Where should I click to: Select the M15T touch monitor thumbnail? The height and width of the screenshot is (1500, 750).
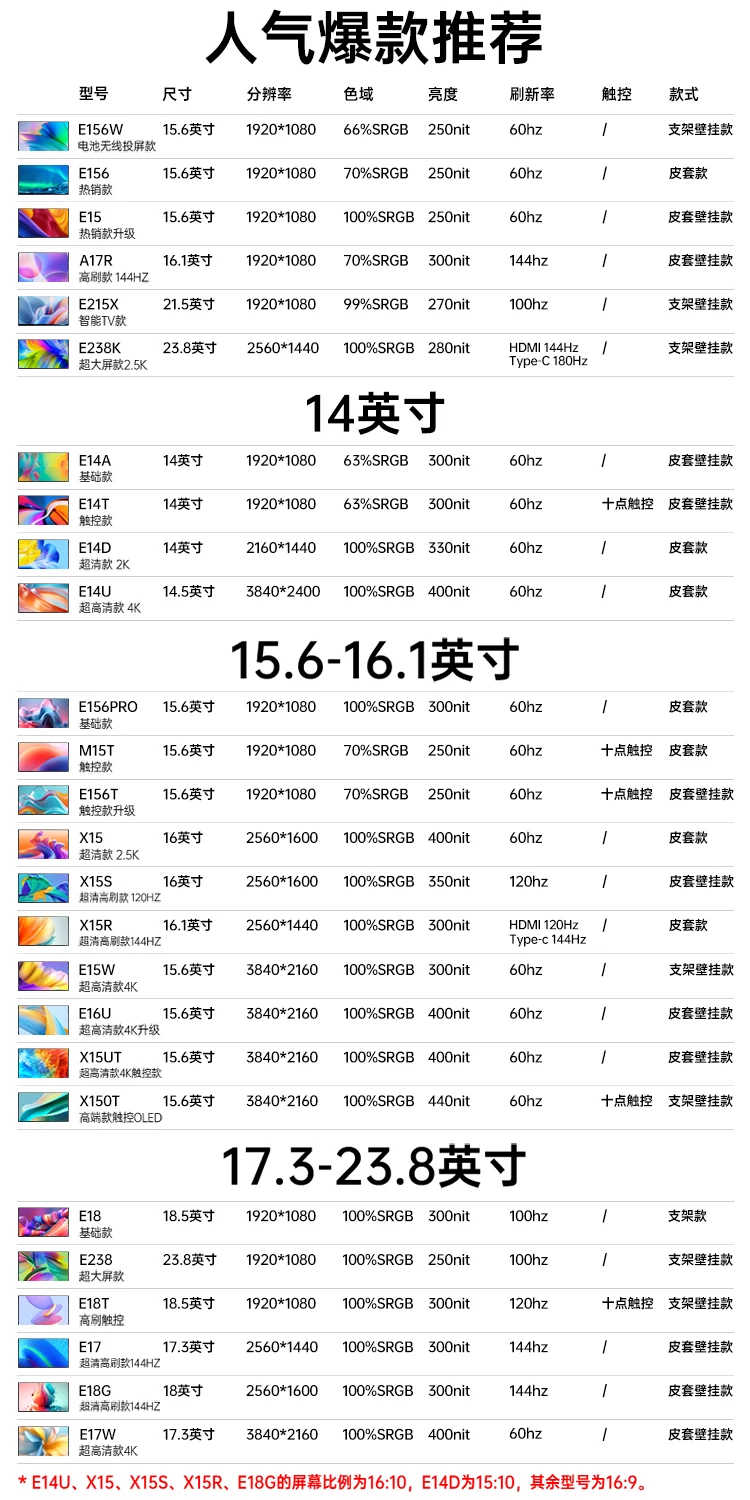tap(43, 757)
